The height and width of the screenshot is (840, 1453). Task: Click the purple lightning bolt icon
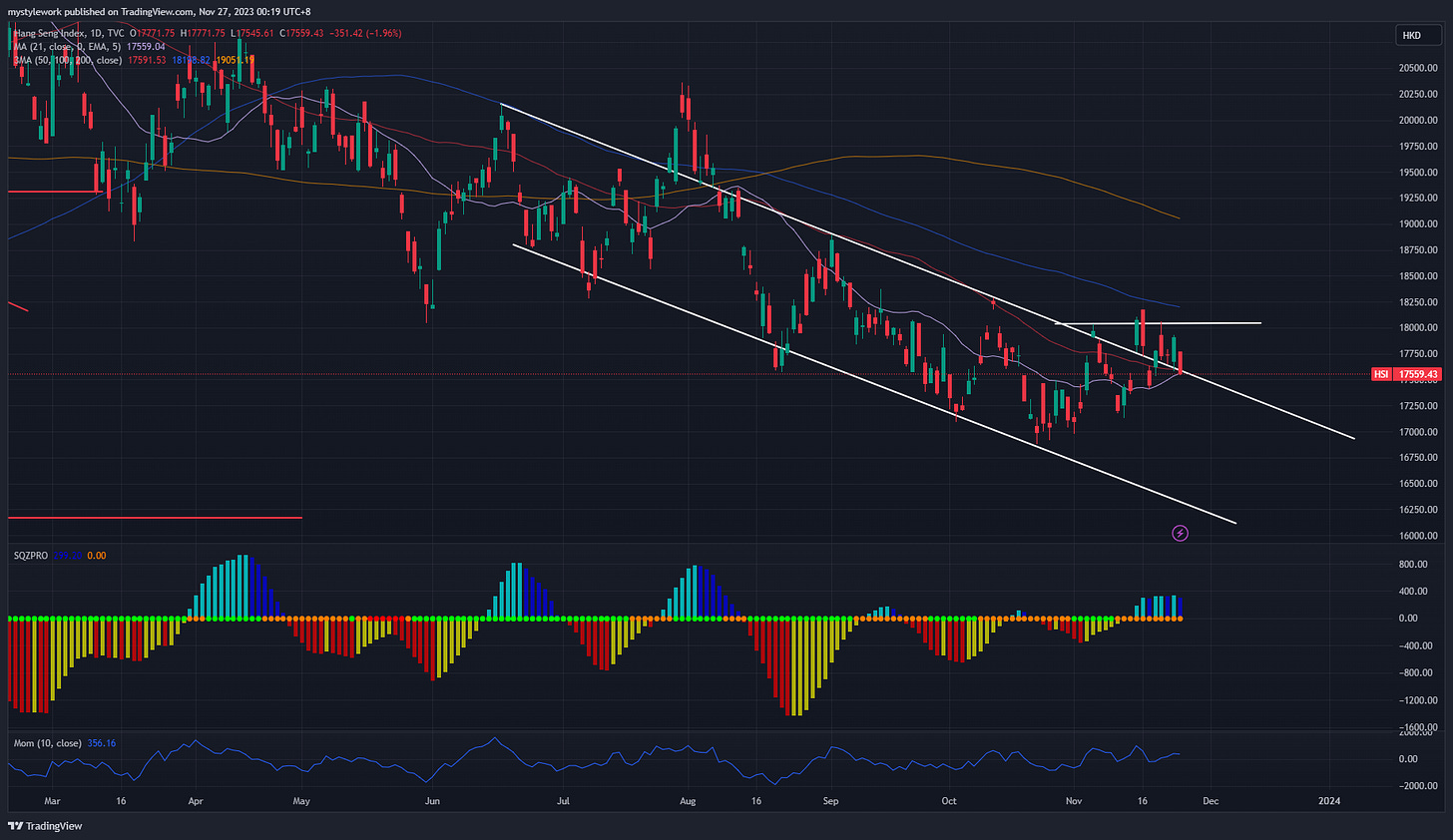tap(1180, 534)
